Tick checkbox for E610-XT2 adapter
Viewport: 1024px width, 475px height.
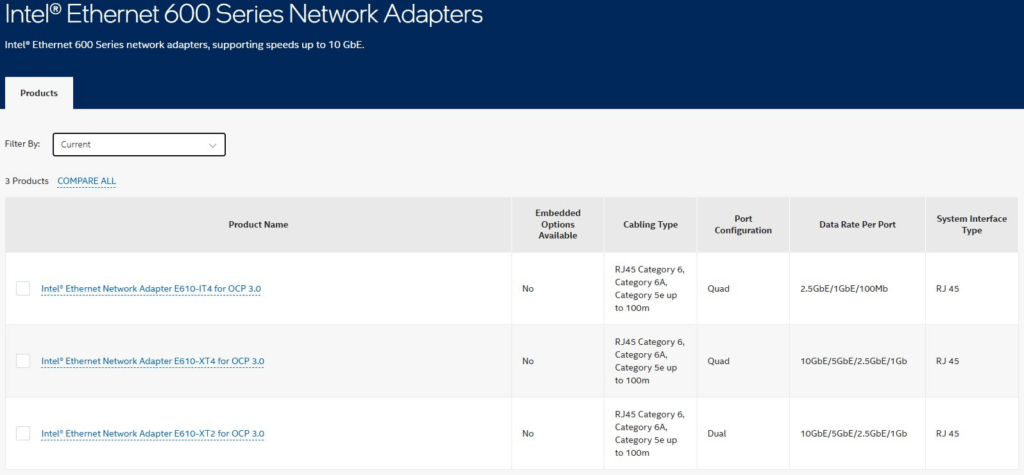pos(23,433)
